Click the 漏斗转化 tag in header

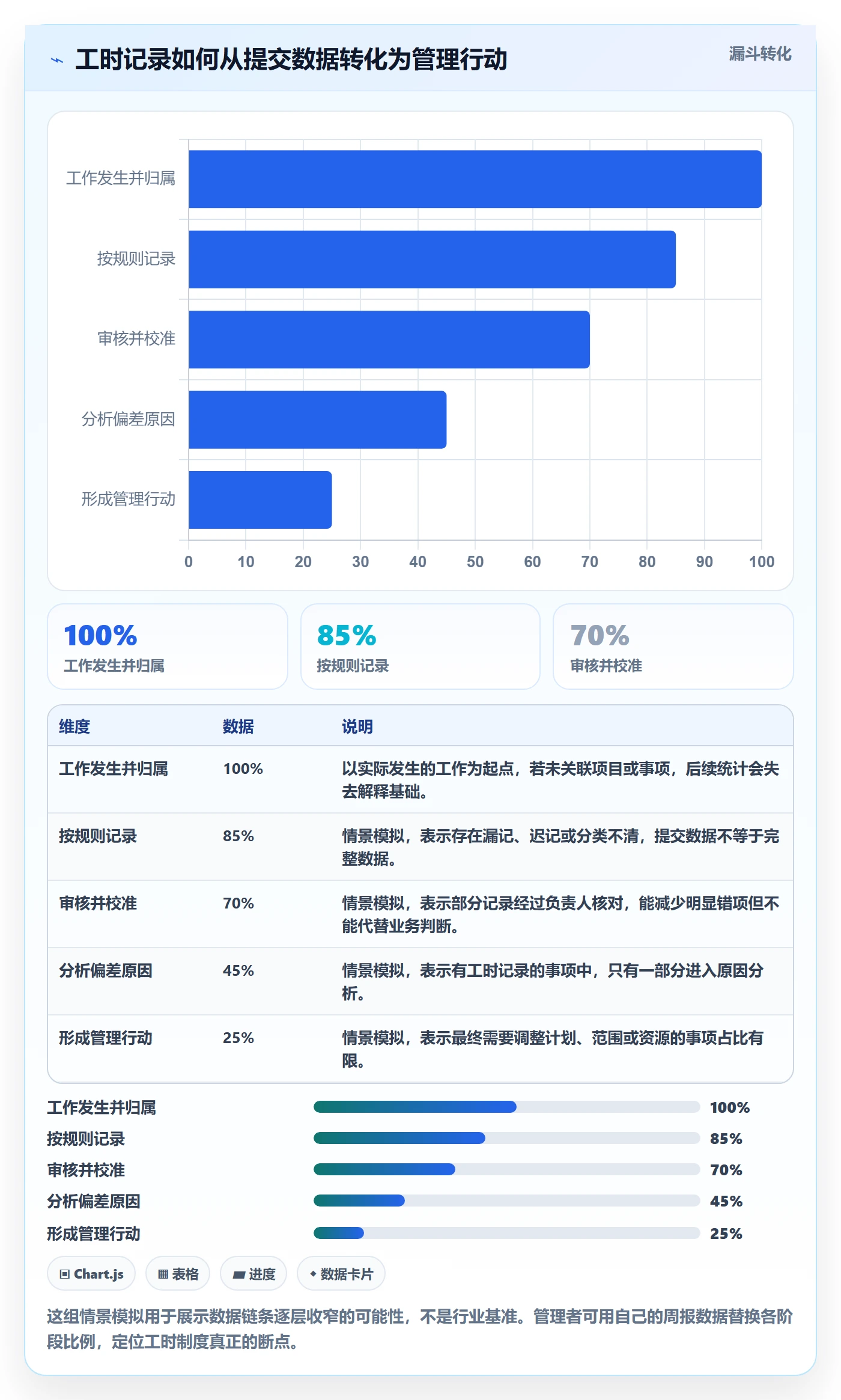(760, 54)
